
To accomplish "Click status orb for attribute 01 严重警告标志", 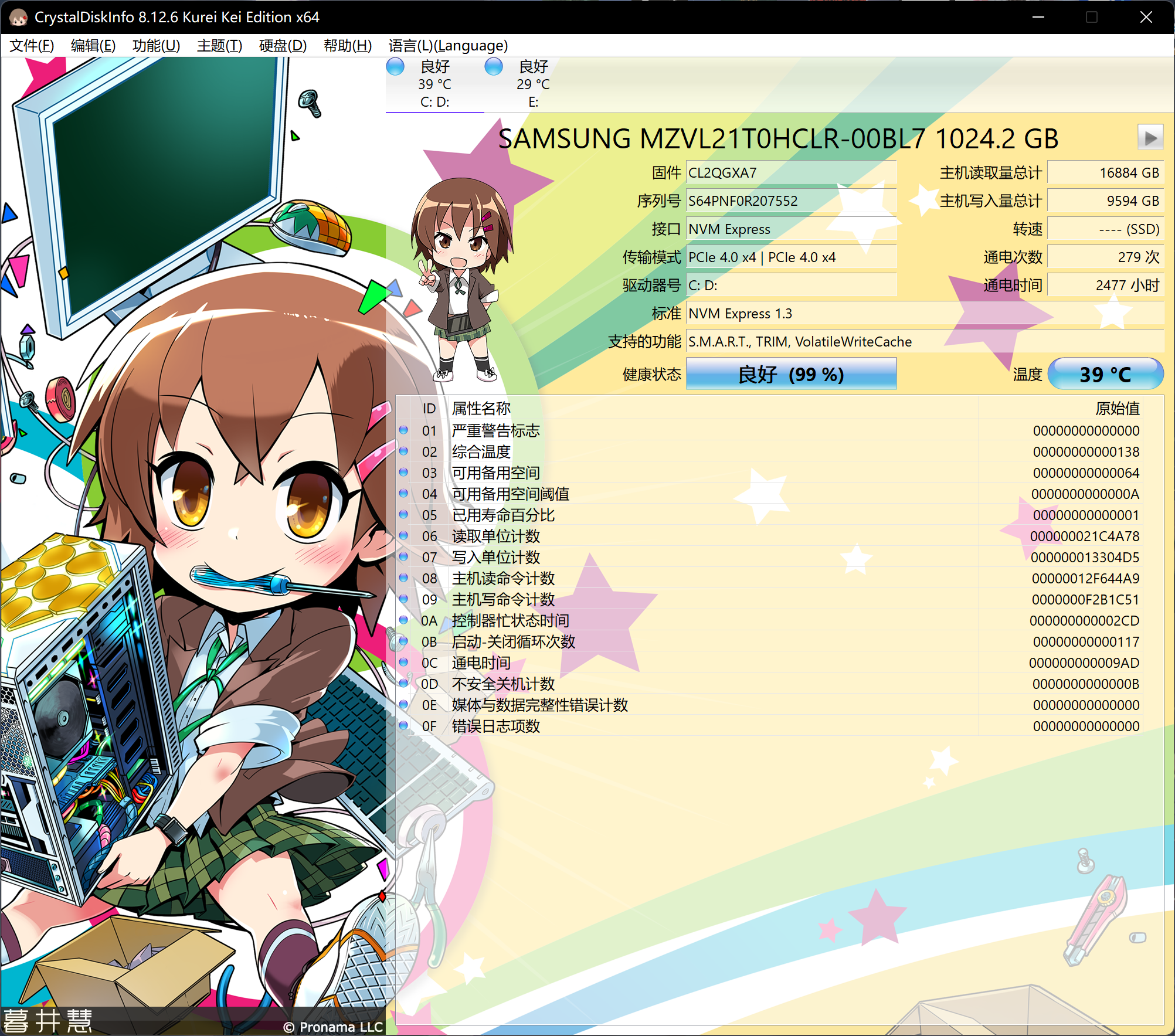I will (x=403, y=430).
